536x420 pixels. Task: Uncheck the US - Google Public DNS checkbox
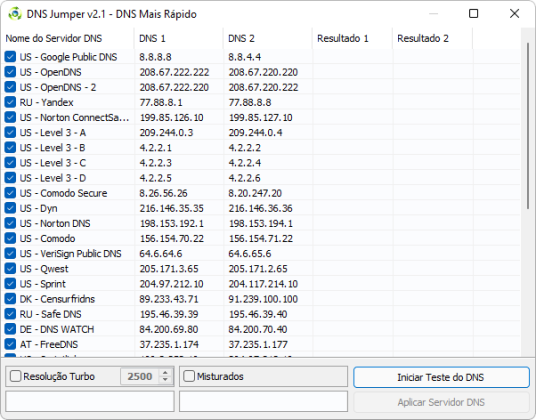pyautogui.click(x=10, y=57)
